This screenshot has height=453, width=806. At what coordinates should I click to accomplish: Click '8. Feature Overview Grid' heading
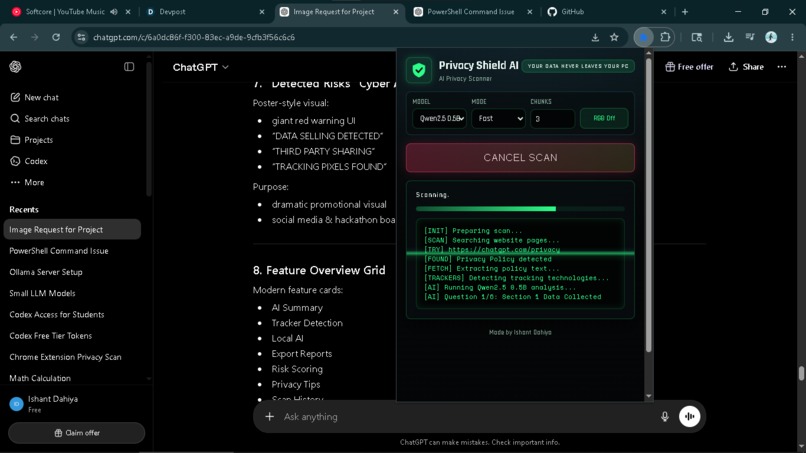click(319, 270)
